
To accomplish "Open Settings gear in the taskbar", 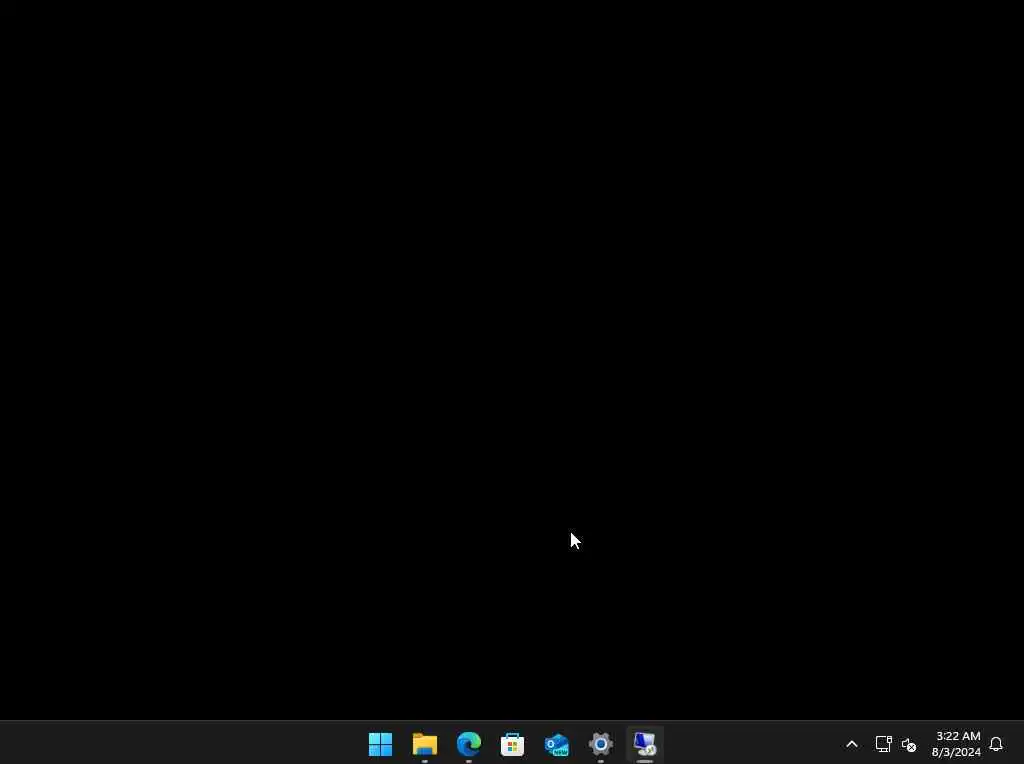I will [600, 744].
